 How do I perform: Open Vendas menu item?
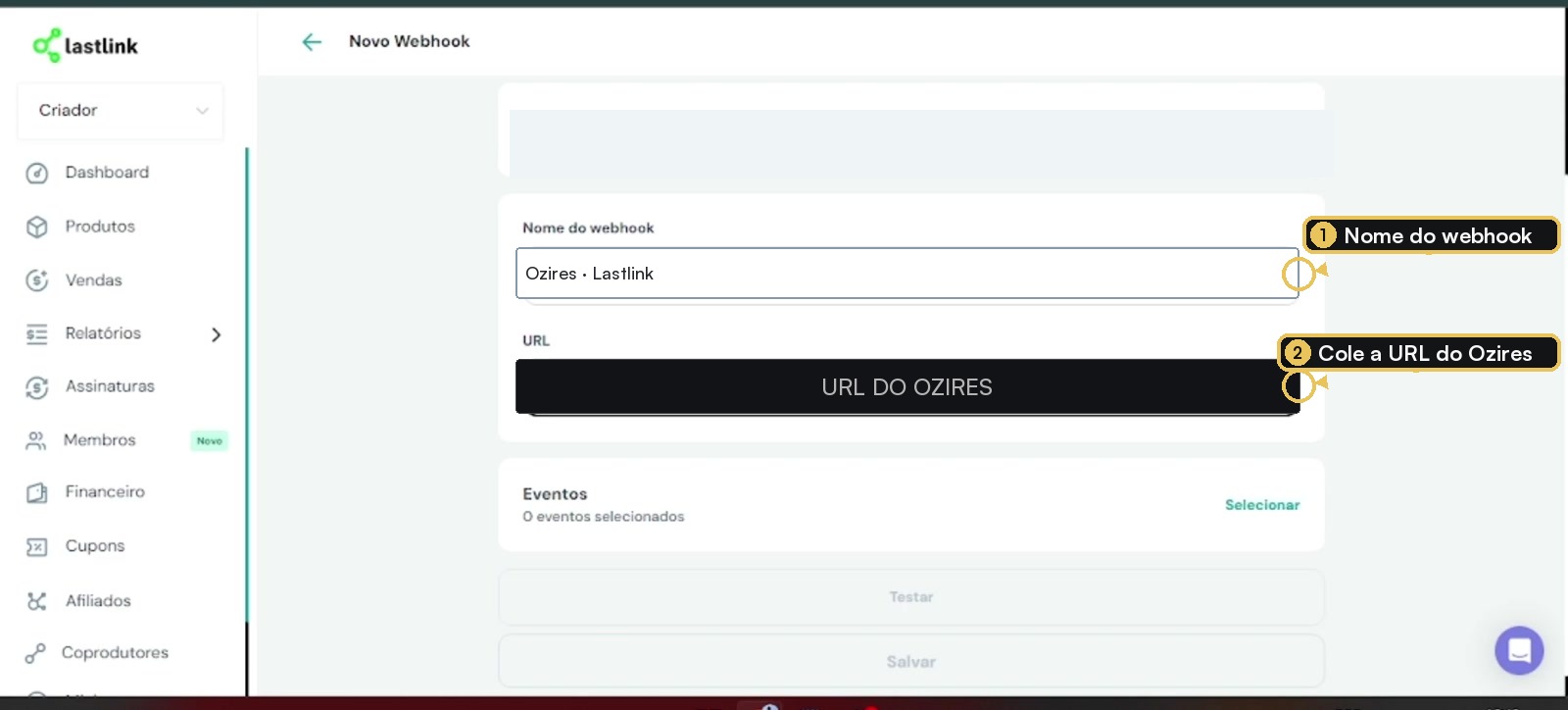click(x=94, y=280)
